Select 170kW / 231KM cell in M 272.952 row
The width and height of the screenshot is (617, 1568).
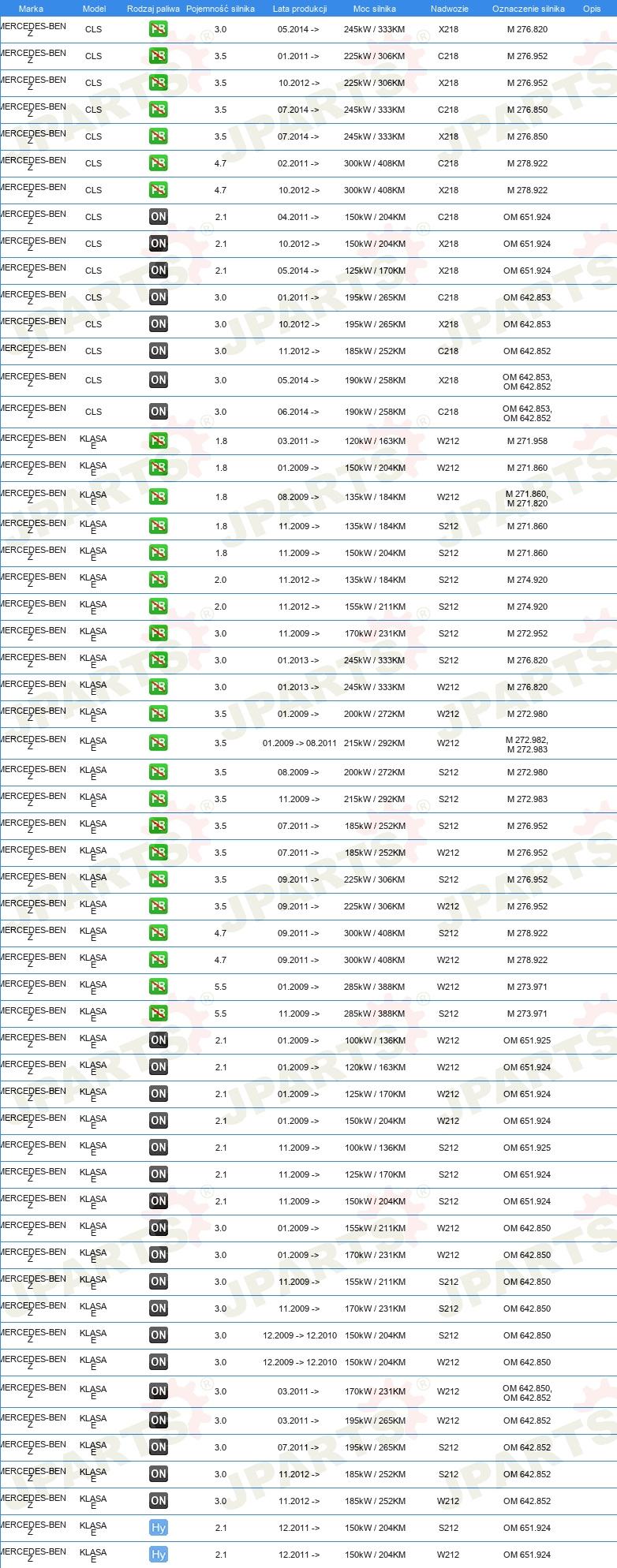(375, 633)
